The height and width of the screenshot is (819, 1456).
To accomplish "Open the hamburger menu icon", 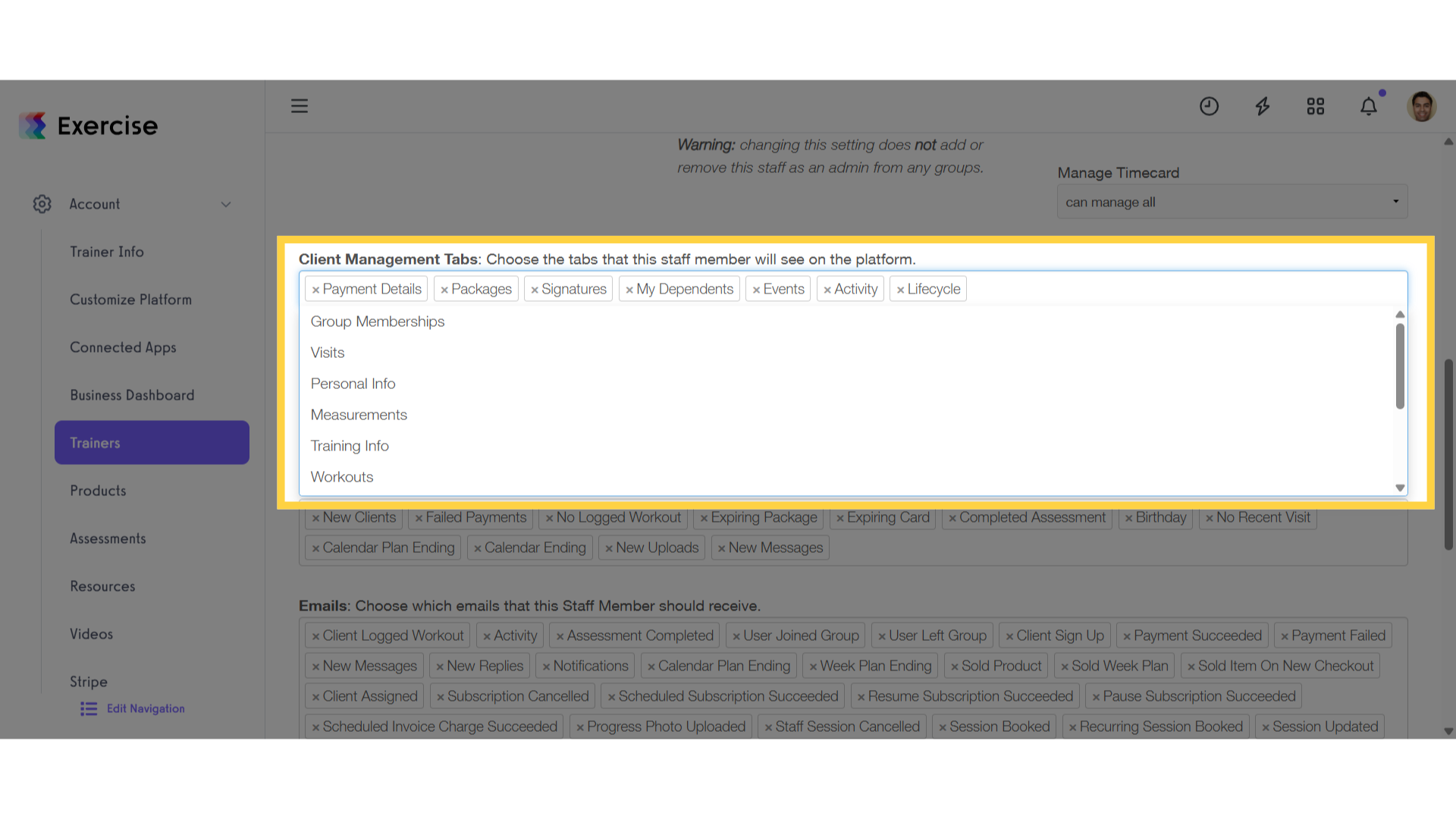I will click(x=300, y=106).
